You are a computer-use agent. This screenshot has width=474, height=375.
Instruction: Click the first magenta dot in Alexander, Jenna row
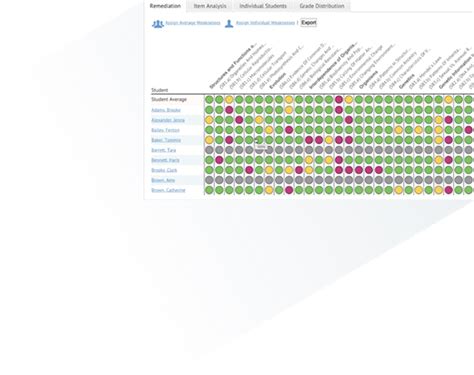click(x=239, y=120)
